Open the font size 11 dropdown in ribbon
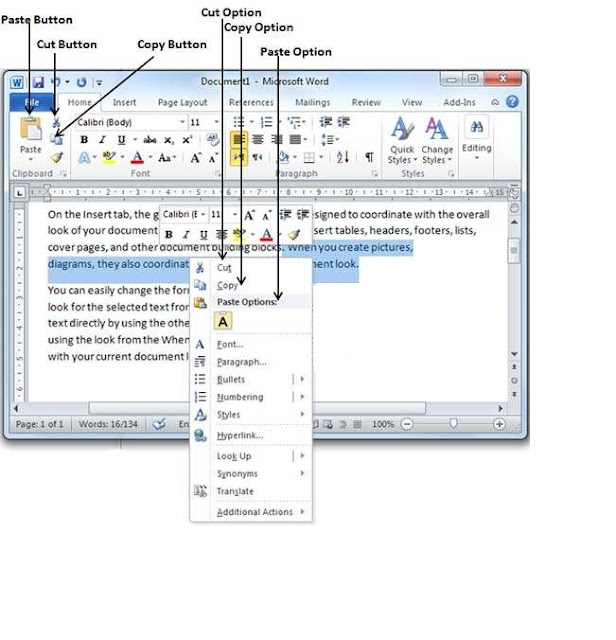 tap(216, 122)
